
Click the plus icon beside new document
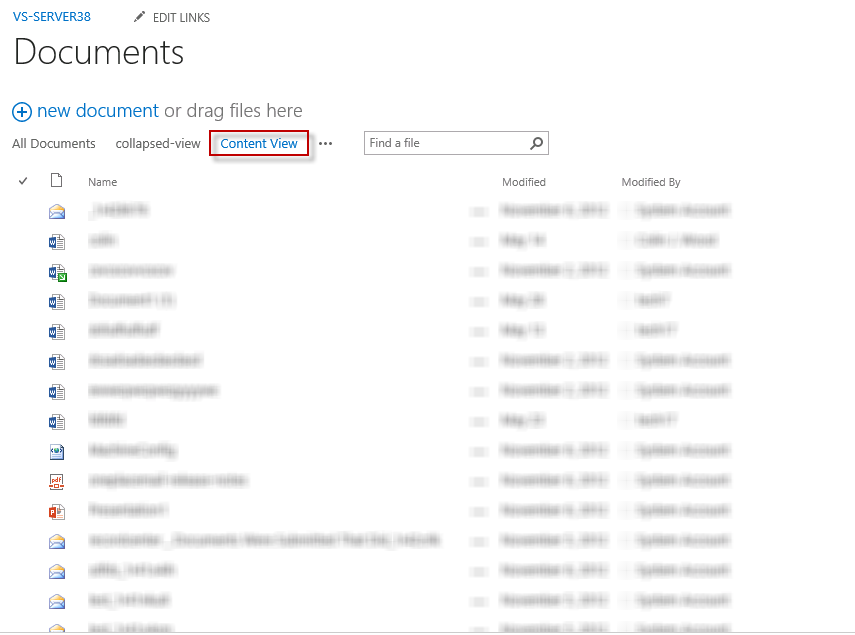(x=22, y=112)
